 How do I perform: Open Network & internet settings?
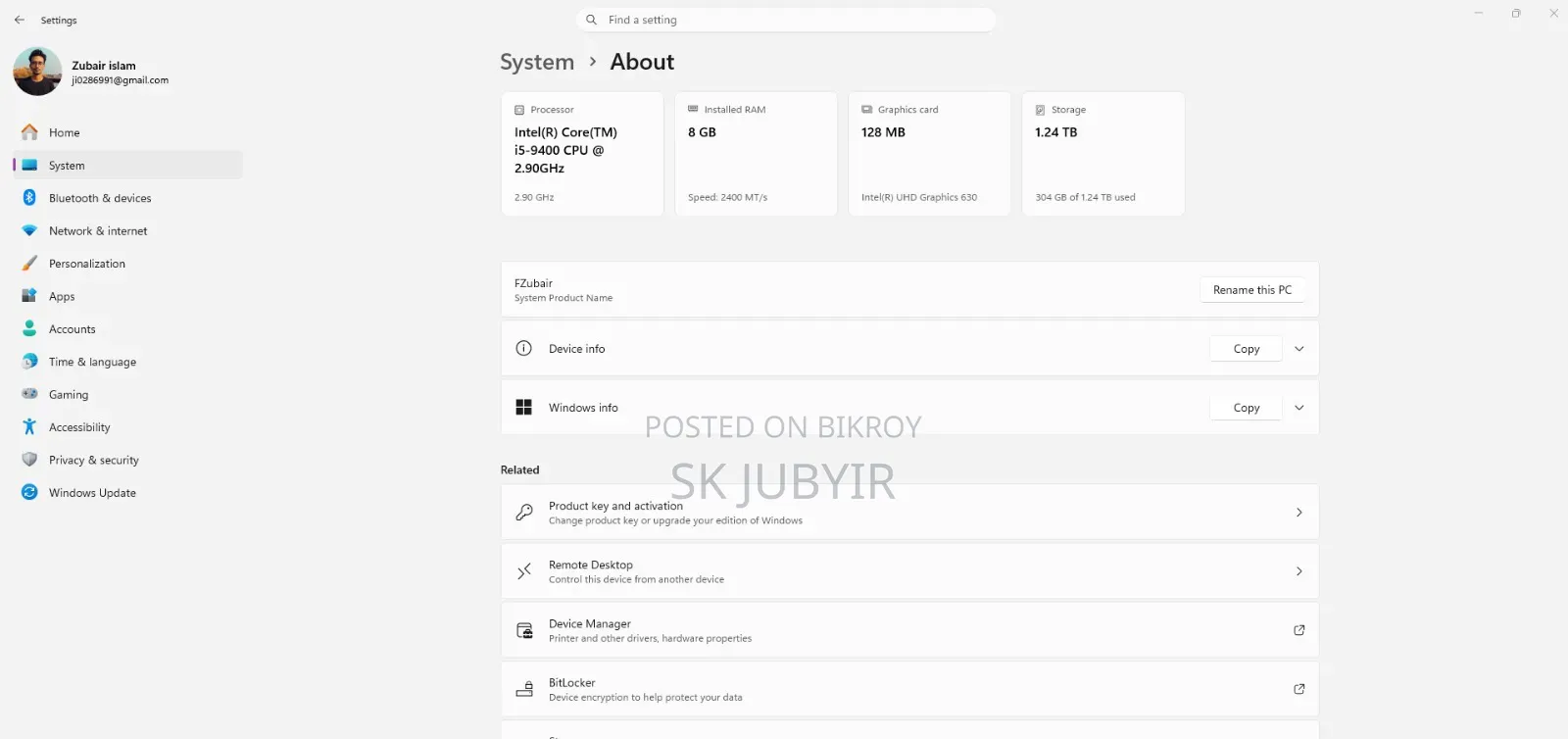pyautogui.click(x=128, y=231)
